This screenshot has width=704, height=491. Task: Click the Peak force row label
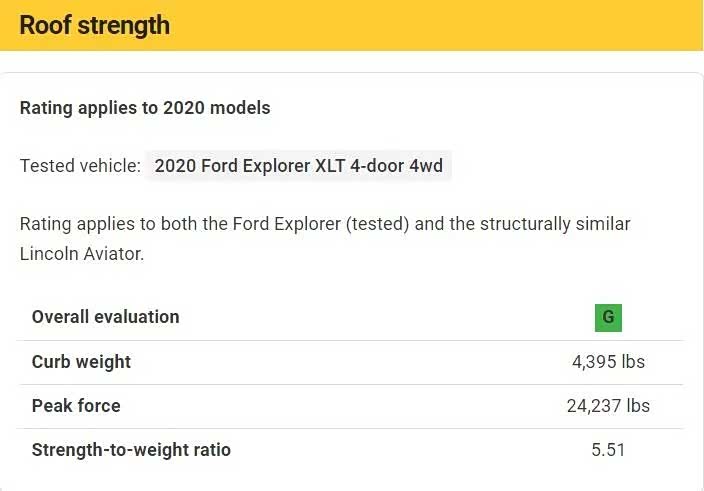click(76, 406)
